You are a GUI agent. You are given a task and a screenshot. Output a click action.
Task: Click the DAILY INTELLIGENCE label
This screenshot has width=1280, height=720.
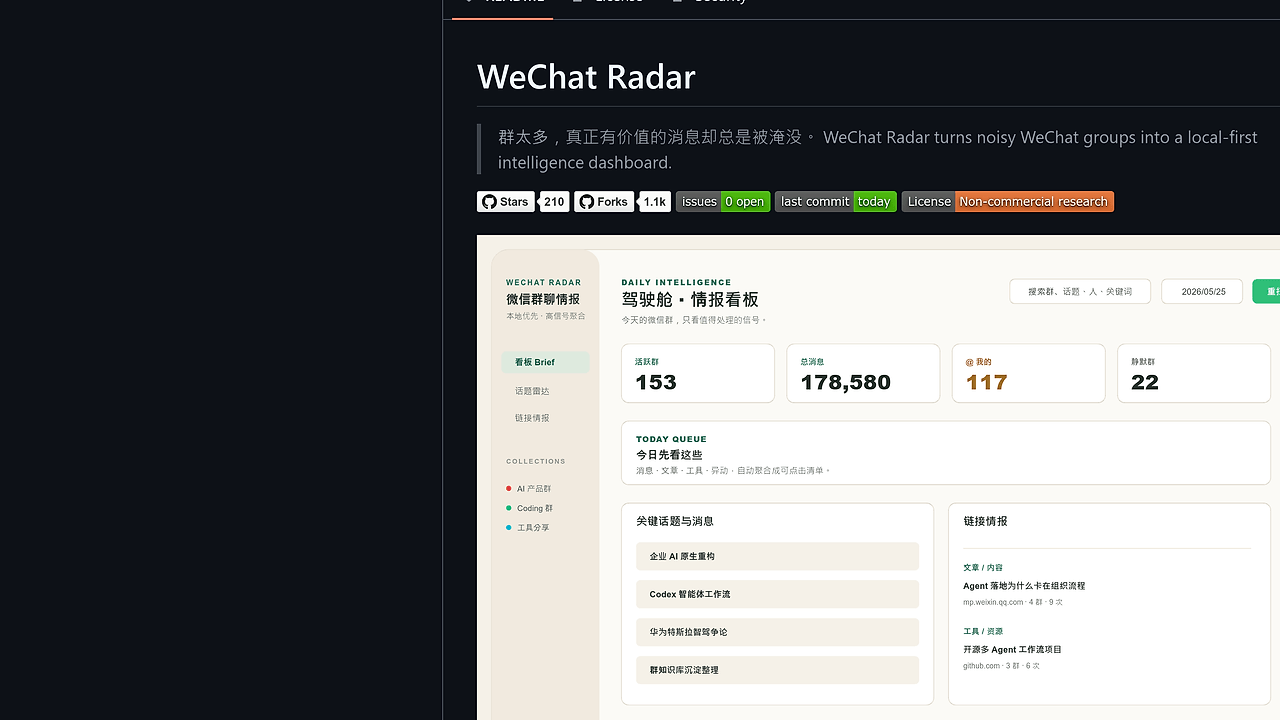click(676, 282)
